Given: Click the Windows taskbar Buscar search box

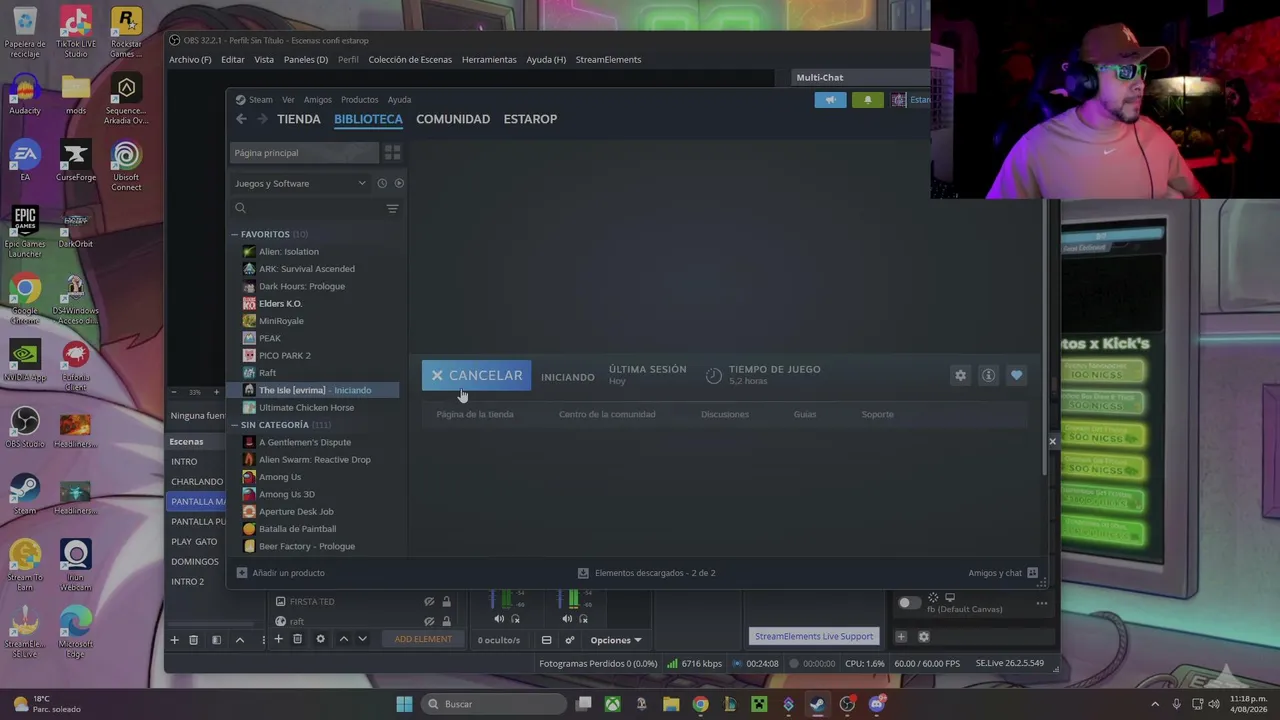Looking at the screenshot, I should [494, 704].
